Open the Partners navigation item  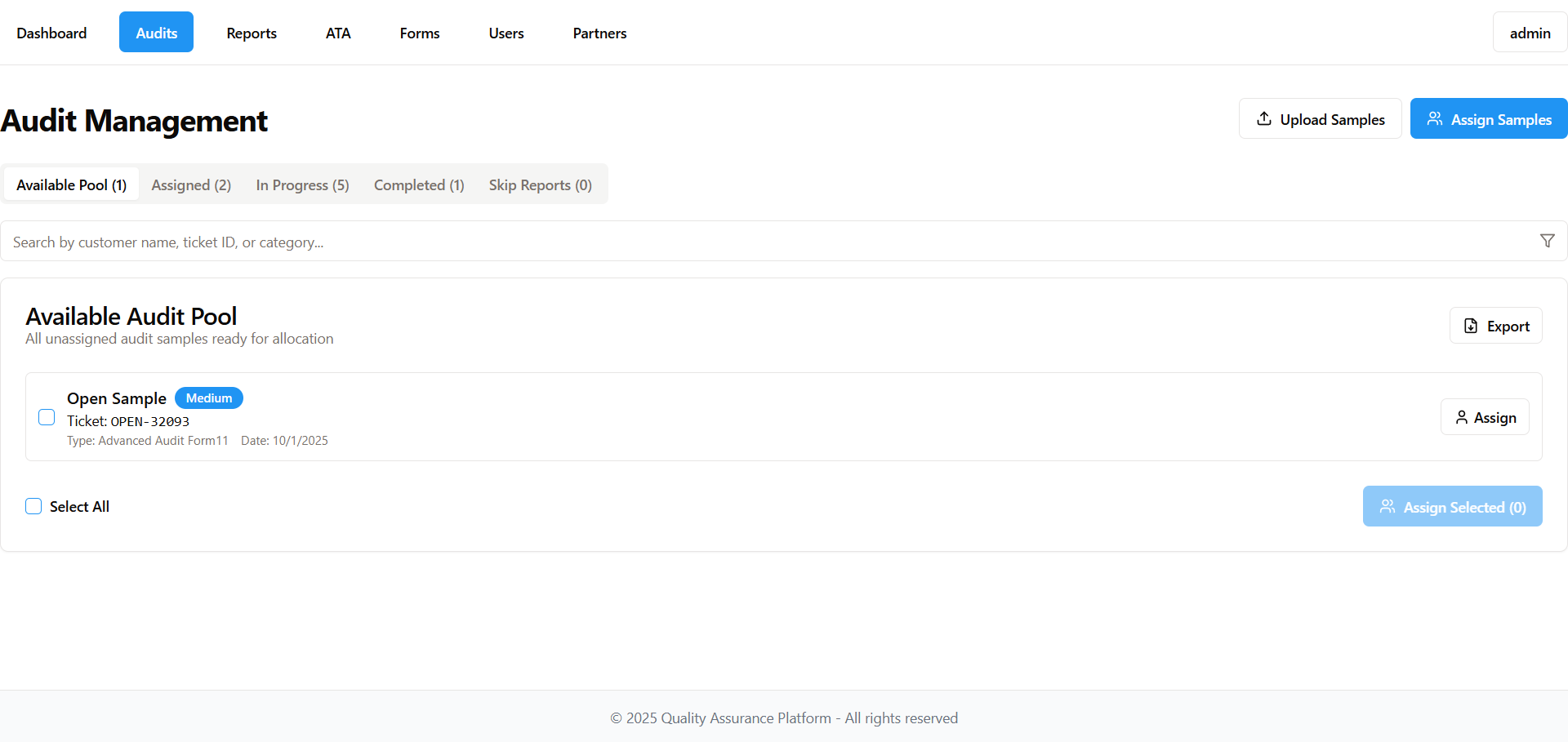[x=599, y=33]
